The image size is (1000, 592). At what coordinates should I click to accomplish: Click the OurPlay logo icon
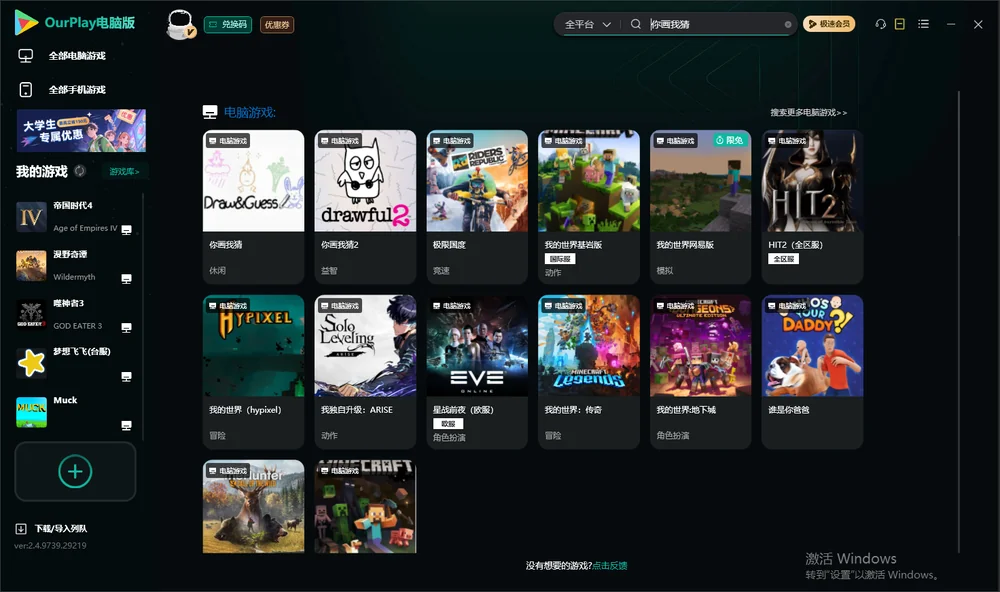pos(26,22)
